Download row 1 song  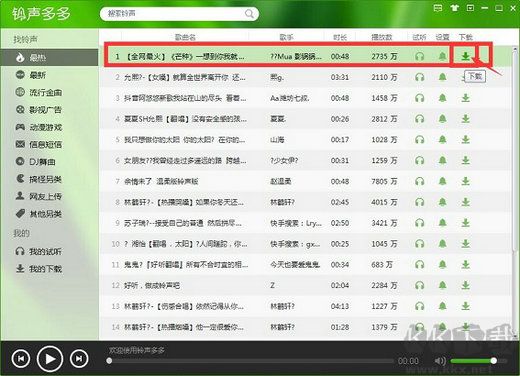(x=466, y=56)
